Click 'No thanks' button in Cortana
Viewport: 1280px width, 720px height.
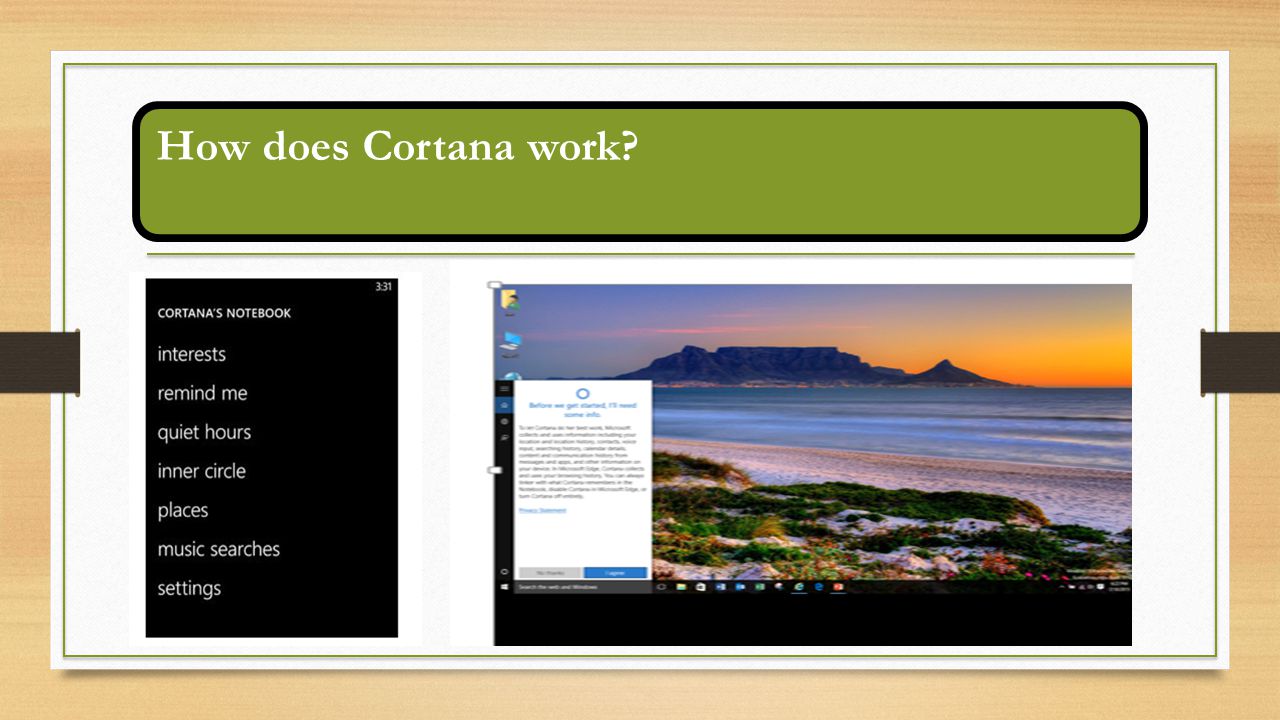point(549,573)
